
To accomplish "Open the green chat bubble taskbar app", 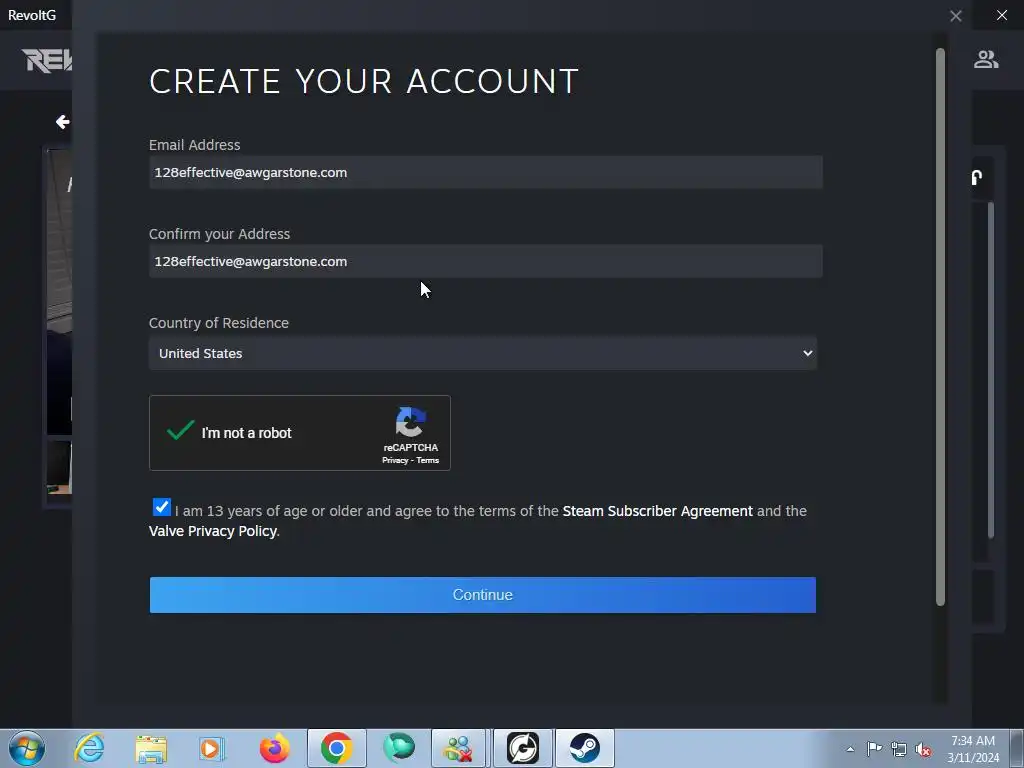I will point(398,748).
